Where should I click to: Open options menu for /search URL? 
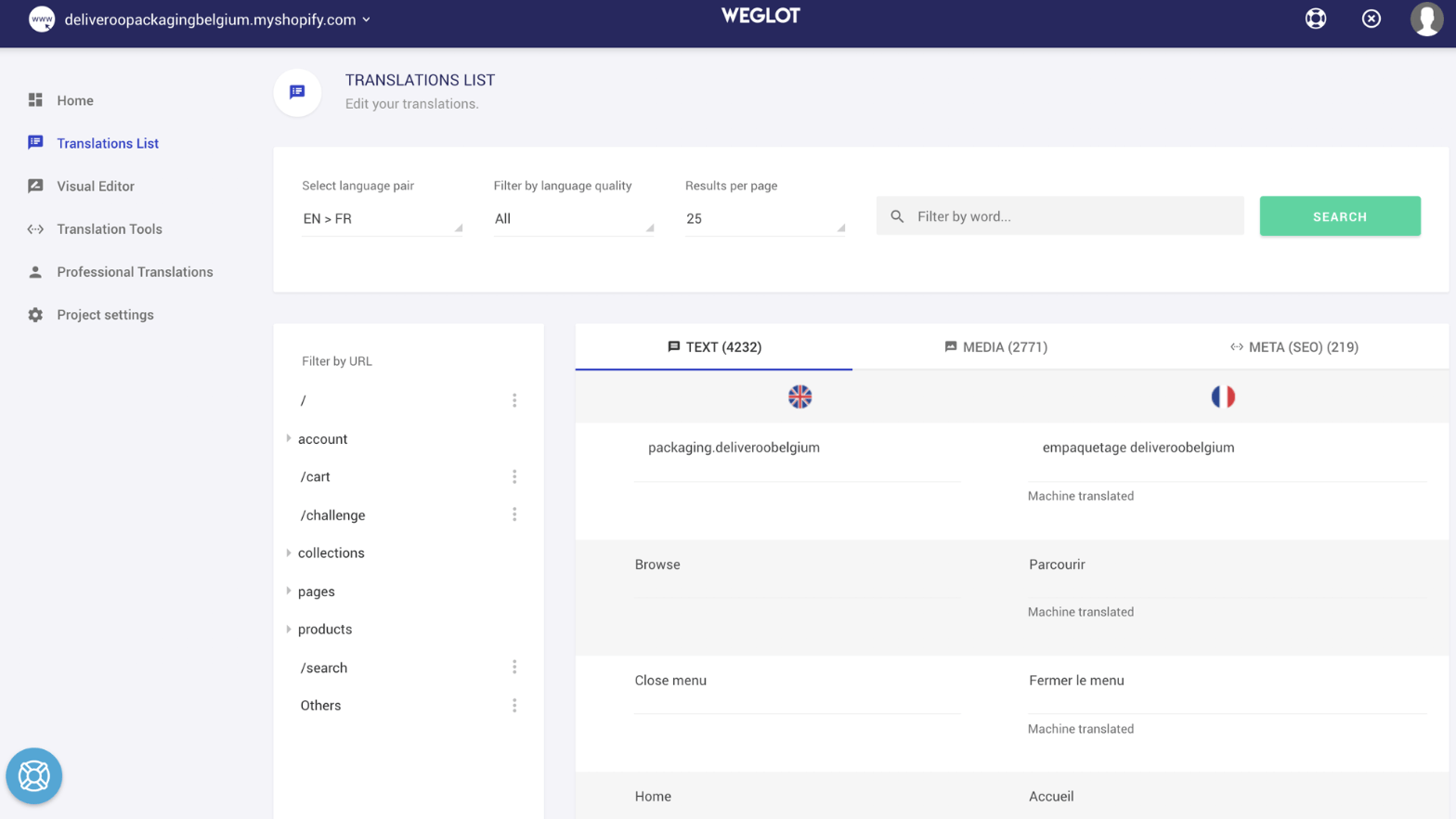pos(514,667)
